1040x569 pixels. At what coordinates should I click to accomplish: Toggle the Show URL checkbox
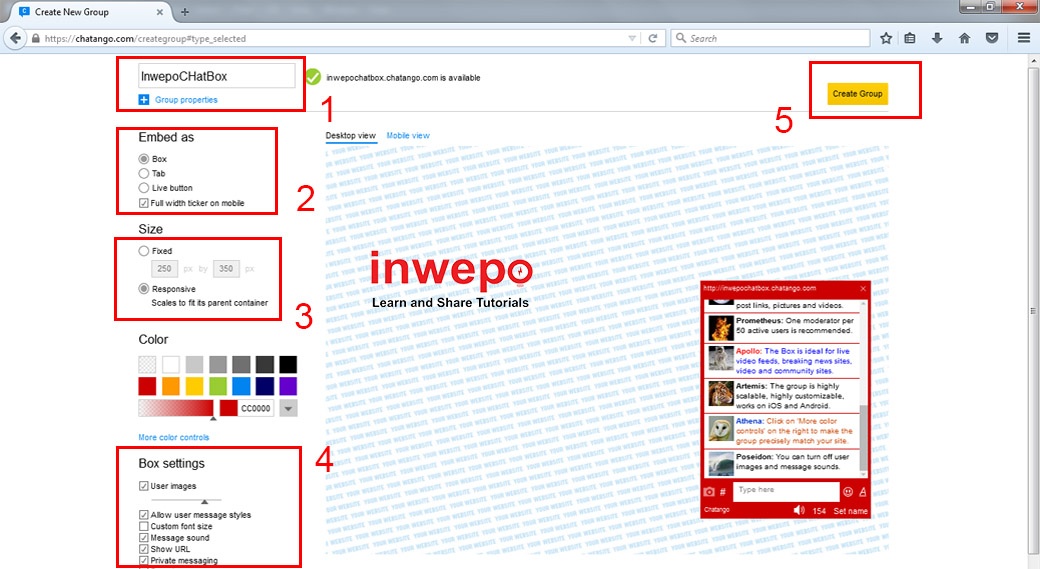(143, 549)
